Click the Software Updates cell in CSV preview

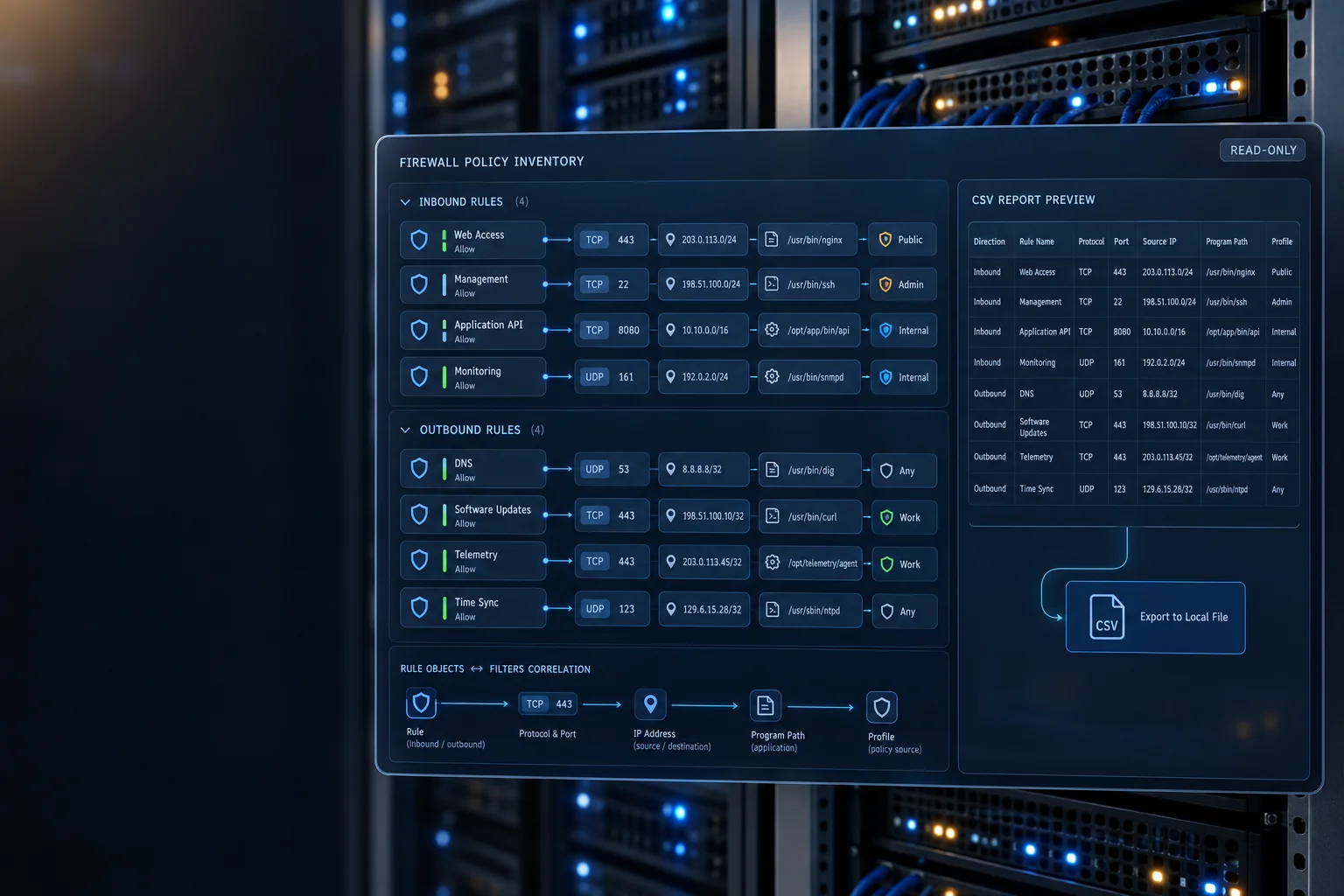pos(1034,427)
